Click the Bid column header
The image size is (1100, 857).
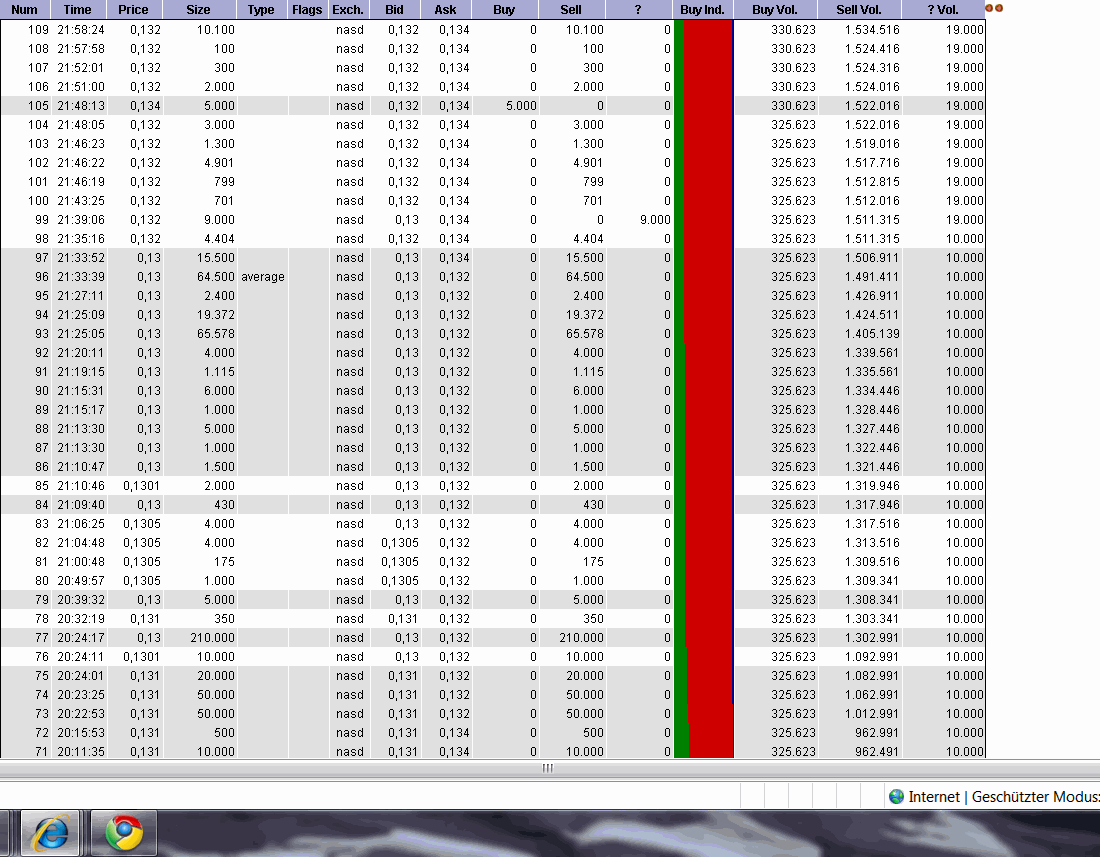click(x=394, y=10)
